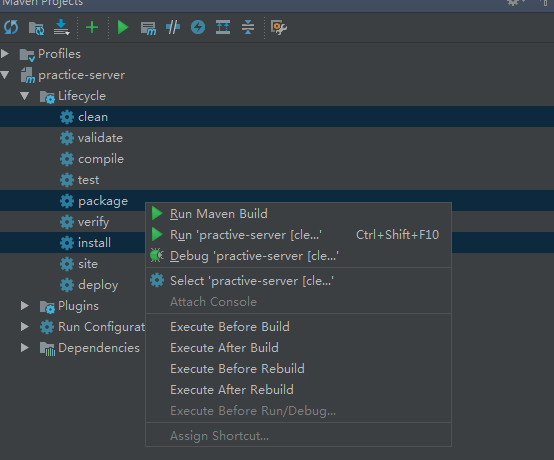Expand the Run Configurations node arrow
Viewport: 554px width, 460px height.
pyautogui.click(x=24, y=326)
